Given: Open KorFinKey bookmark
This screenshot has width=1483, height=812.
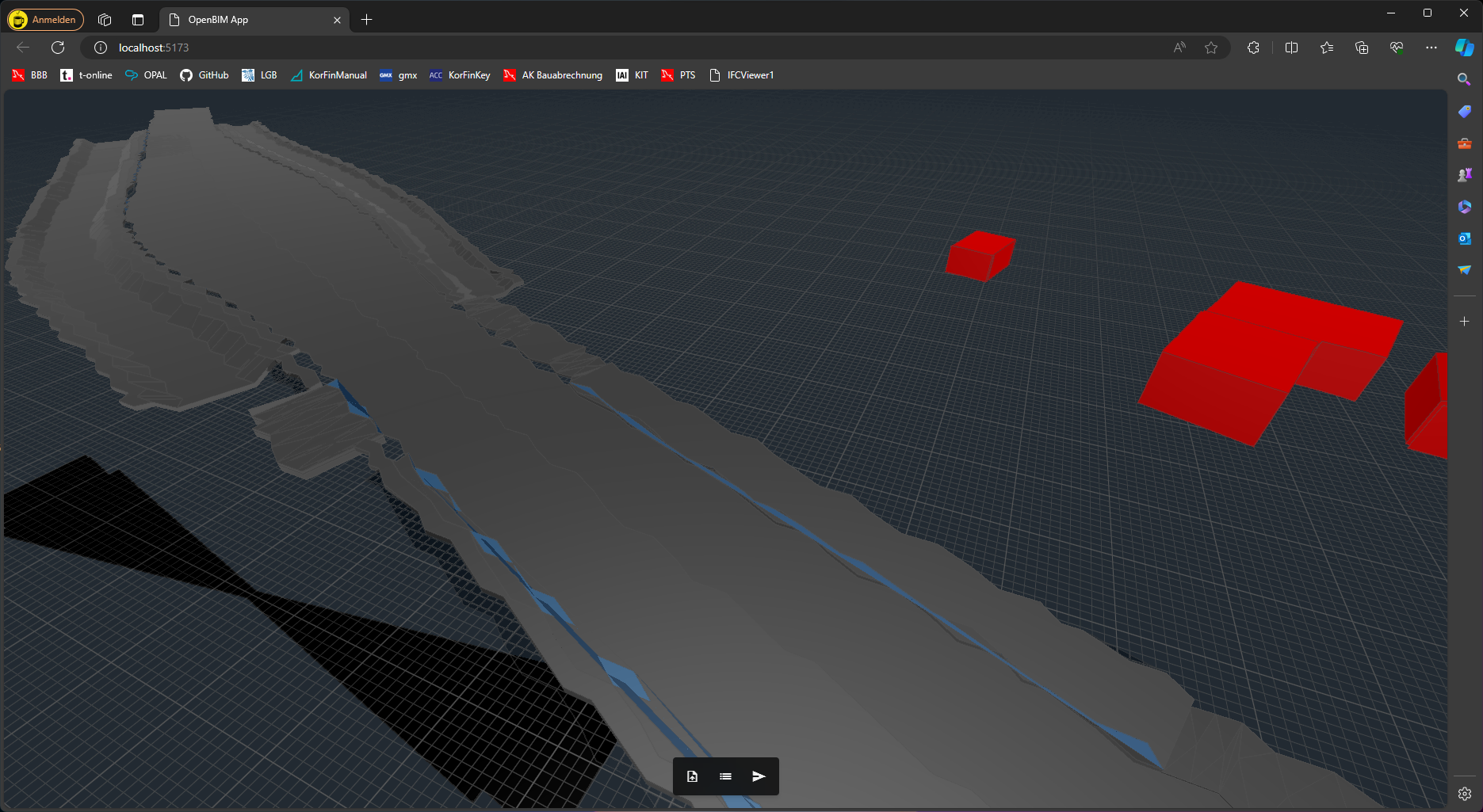Looking at the screenshot, I should tap(460, 75).
